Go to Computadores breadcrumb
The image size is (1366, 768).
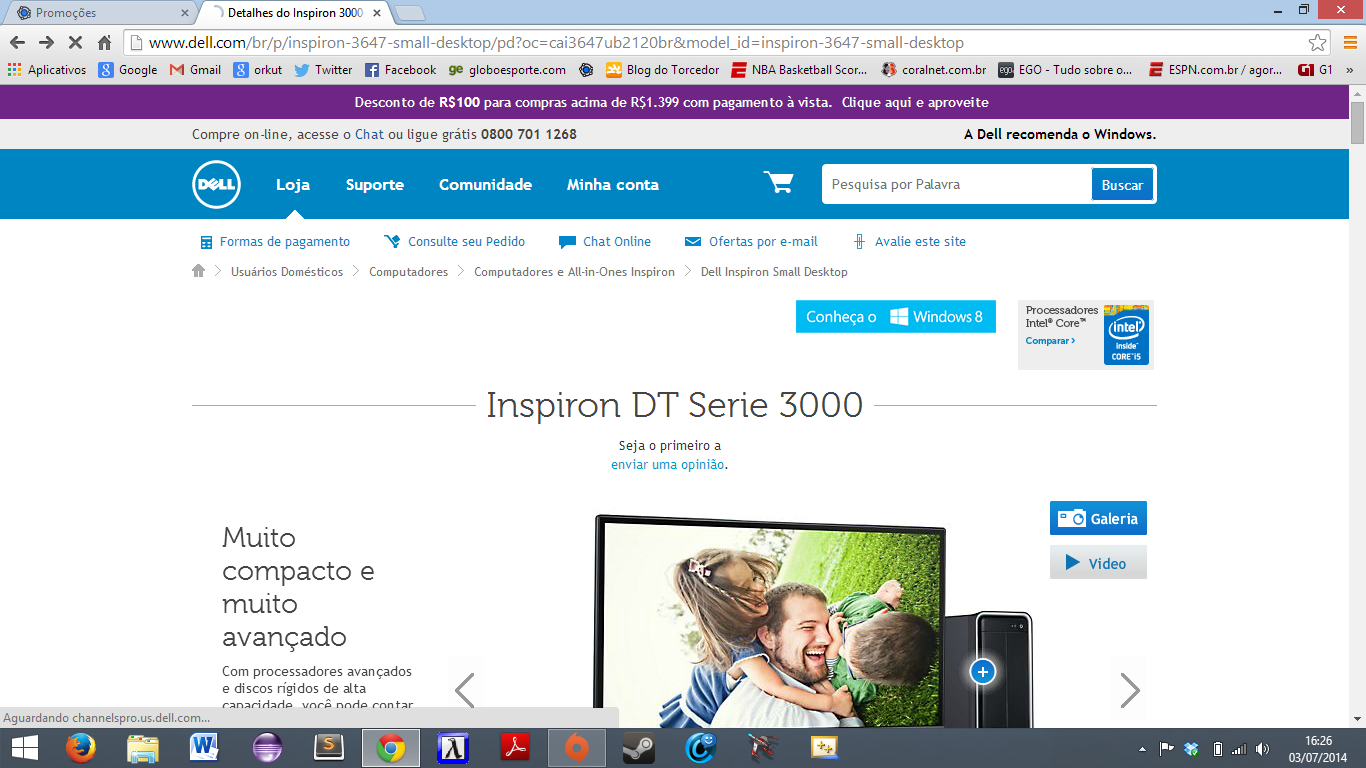point(408,271)
